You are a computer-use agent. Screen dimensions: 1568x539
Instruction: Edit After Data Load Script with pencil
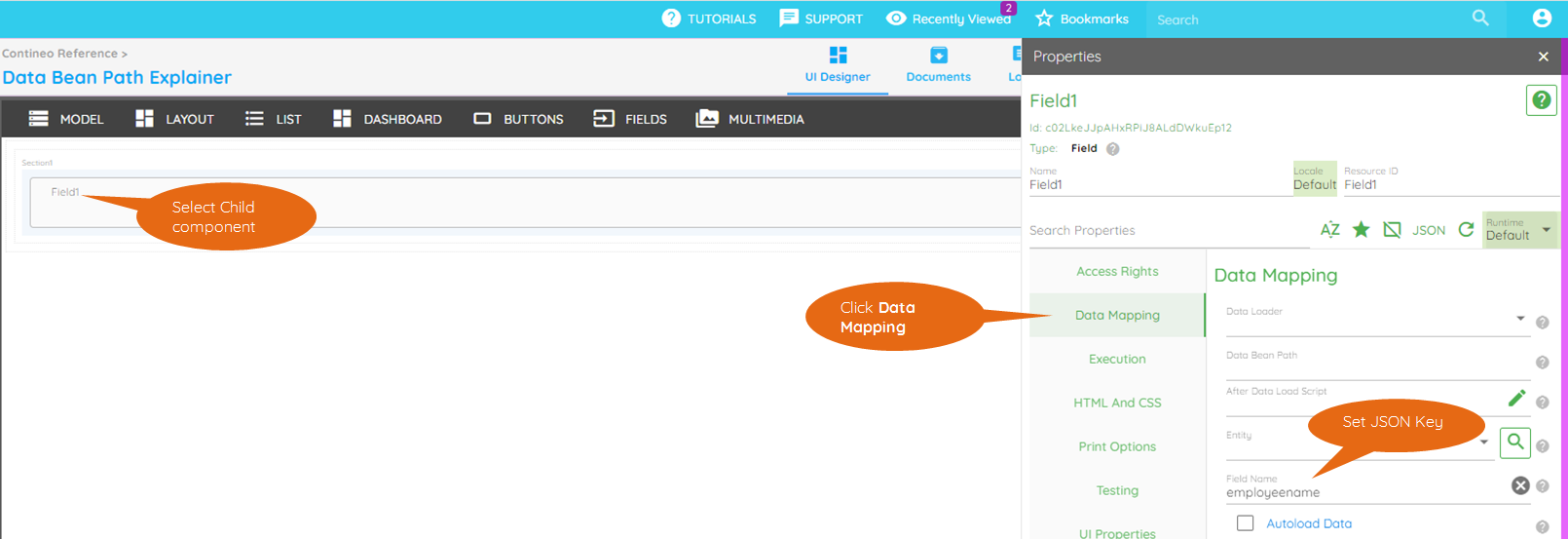[x=1516, y=398]
